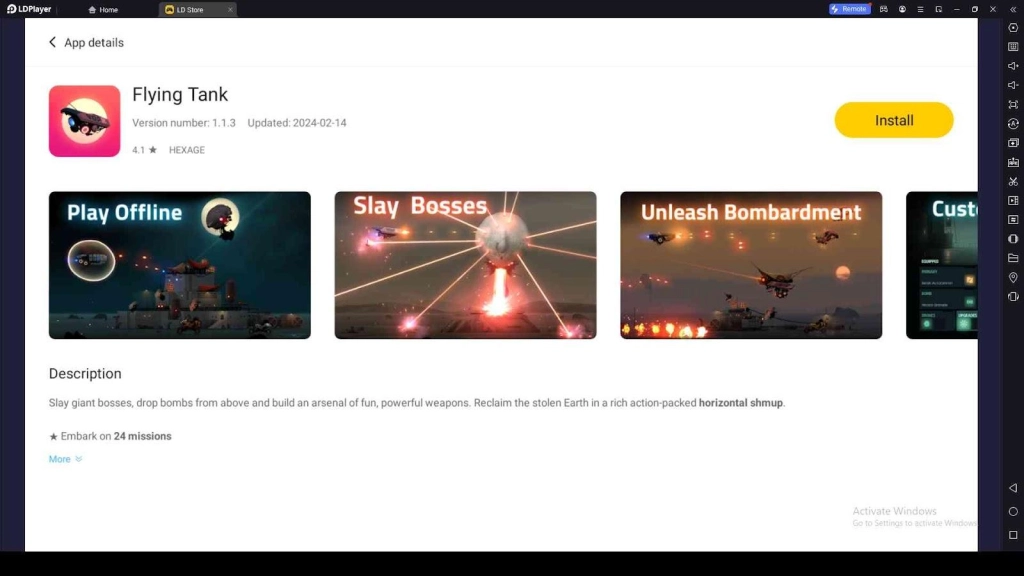The height and width of the screenshot is (576, 1024).
Task: Open the hamburger menu in title bar
Action: [x=920, y=9]
